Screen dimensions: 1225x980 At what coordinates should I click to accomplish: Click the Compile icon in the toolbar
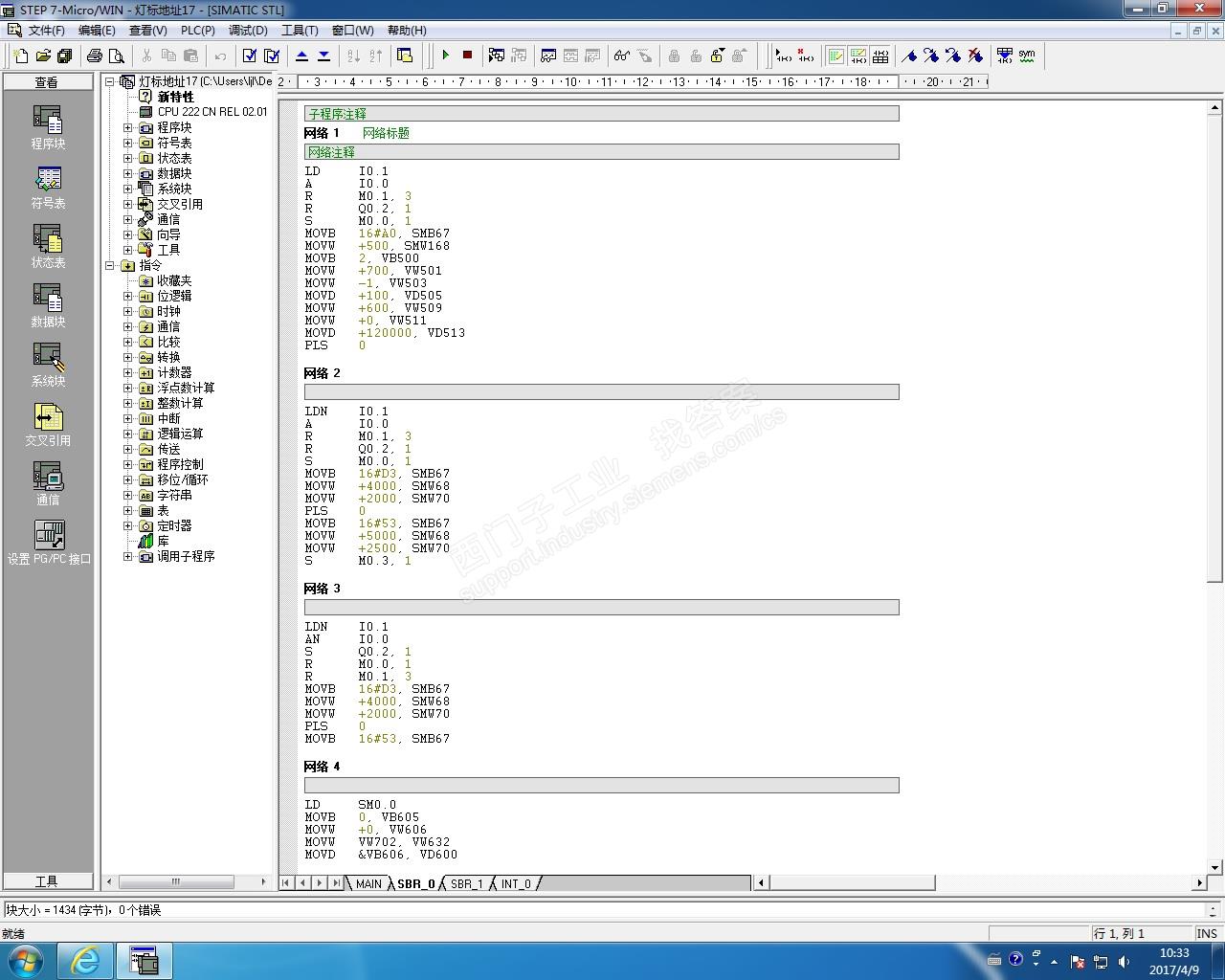250,56
